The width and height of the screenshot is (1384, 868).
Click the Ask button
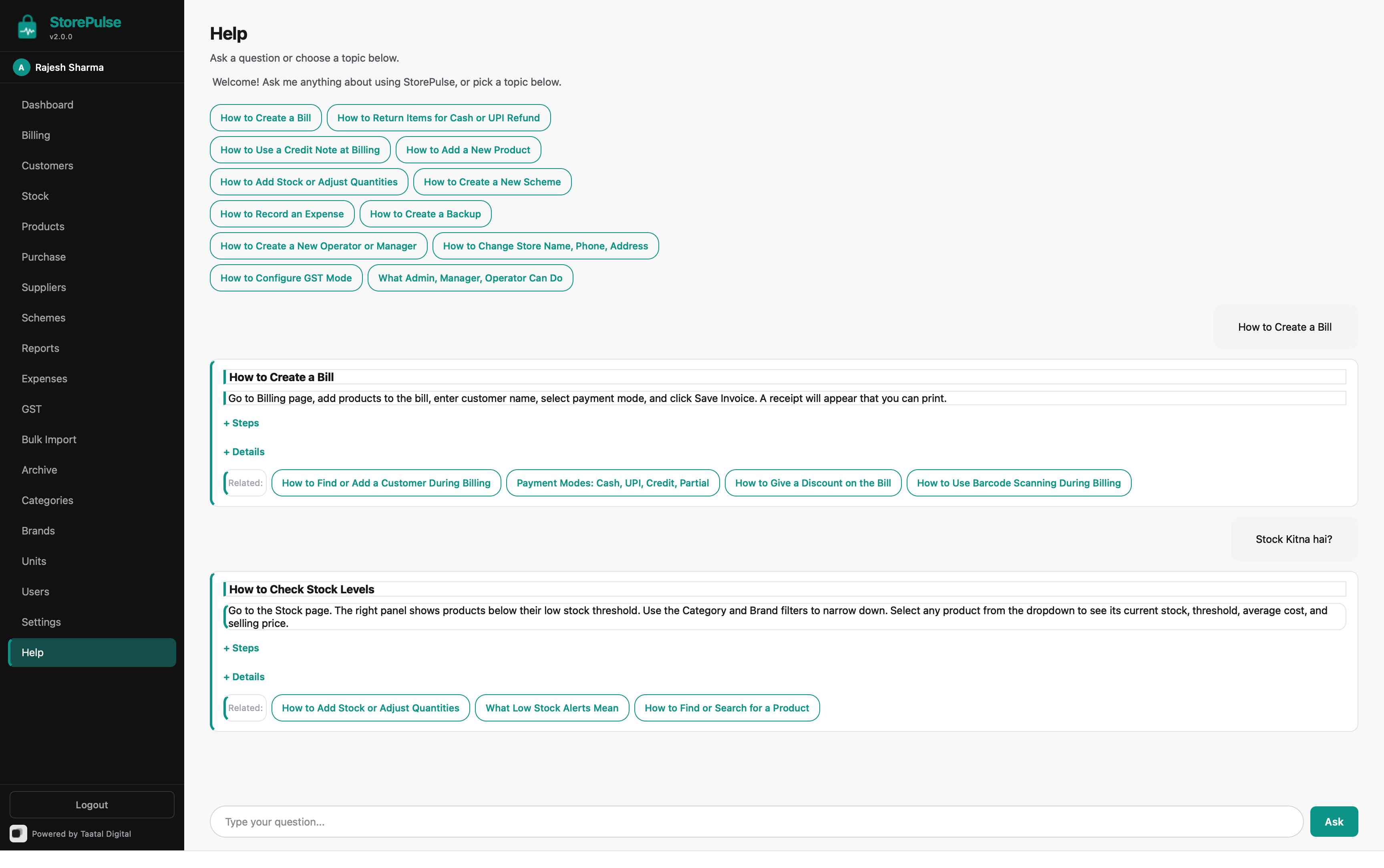[x=1334, y=822]
